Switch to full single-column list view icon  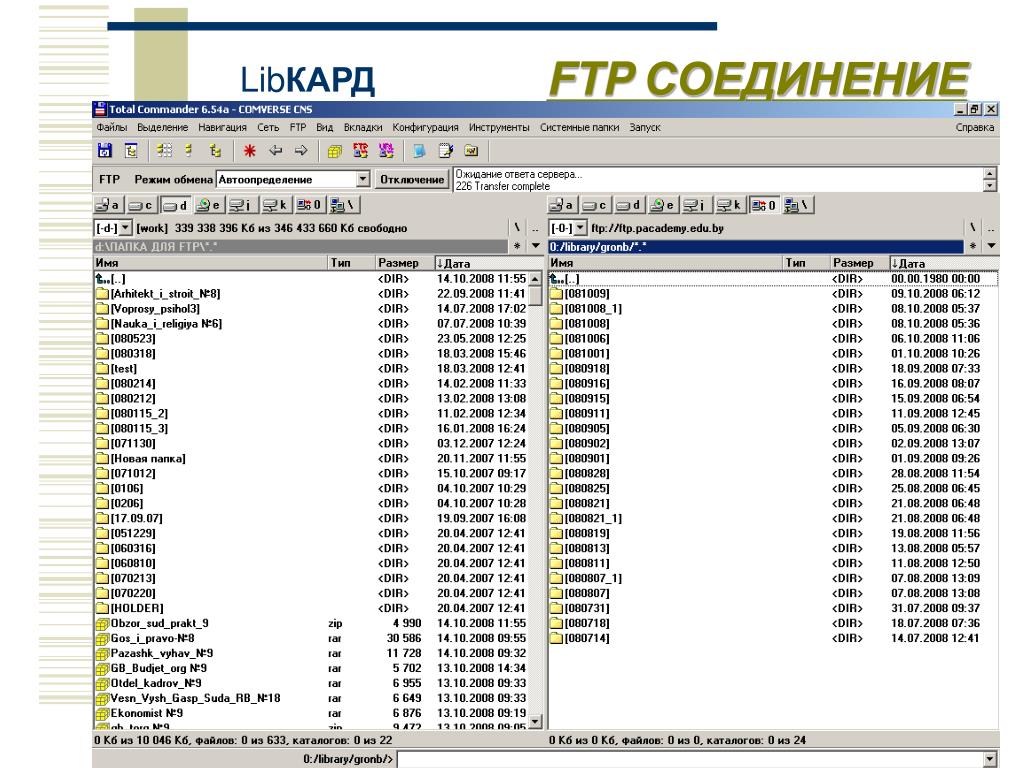189,151
